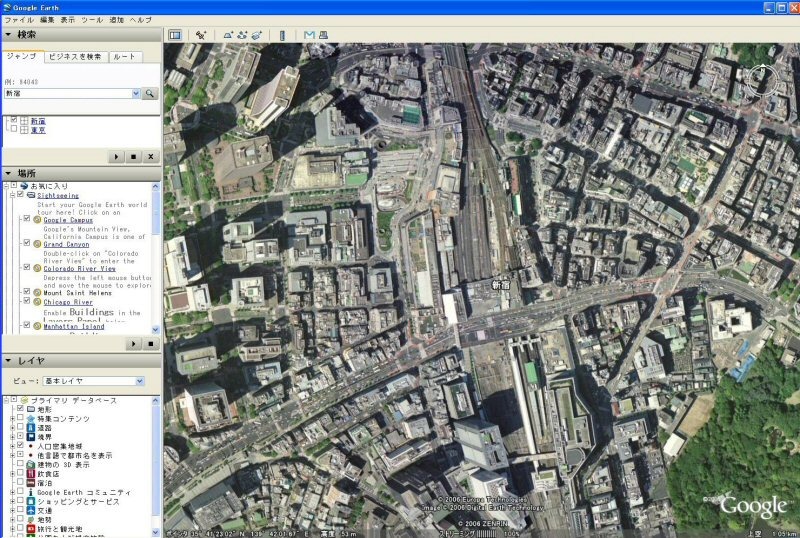The image size is (800, 538).
Task: Open the 表示 menu
Action: pyautogui.click(x=68, y=20)
